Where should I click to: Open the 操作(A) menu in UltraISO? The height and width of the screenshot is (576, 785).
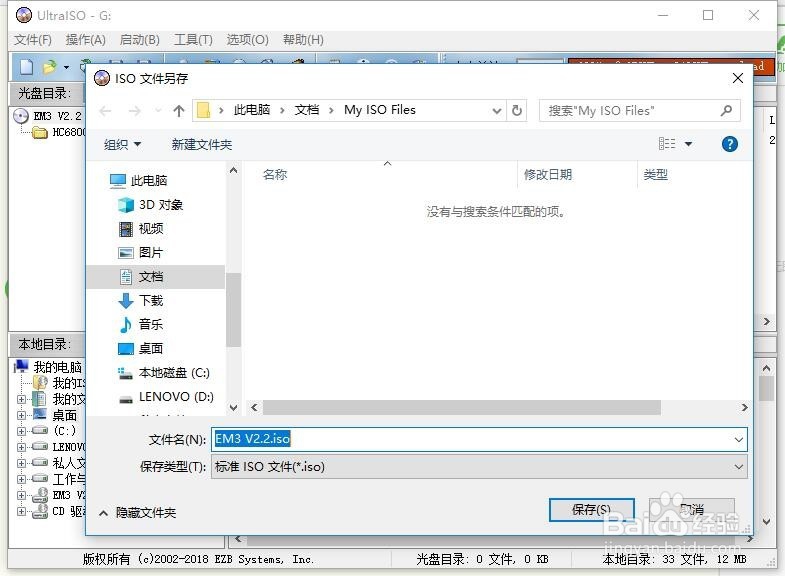pyautogui.click(x=86, y=40)
